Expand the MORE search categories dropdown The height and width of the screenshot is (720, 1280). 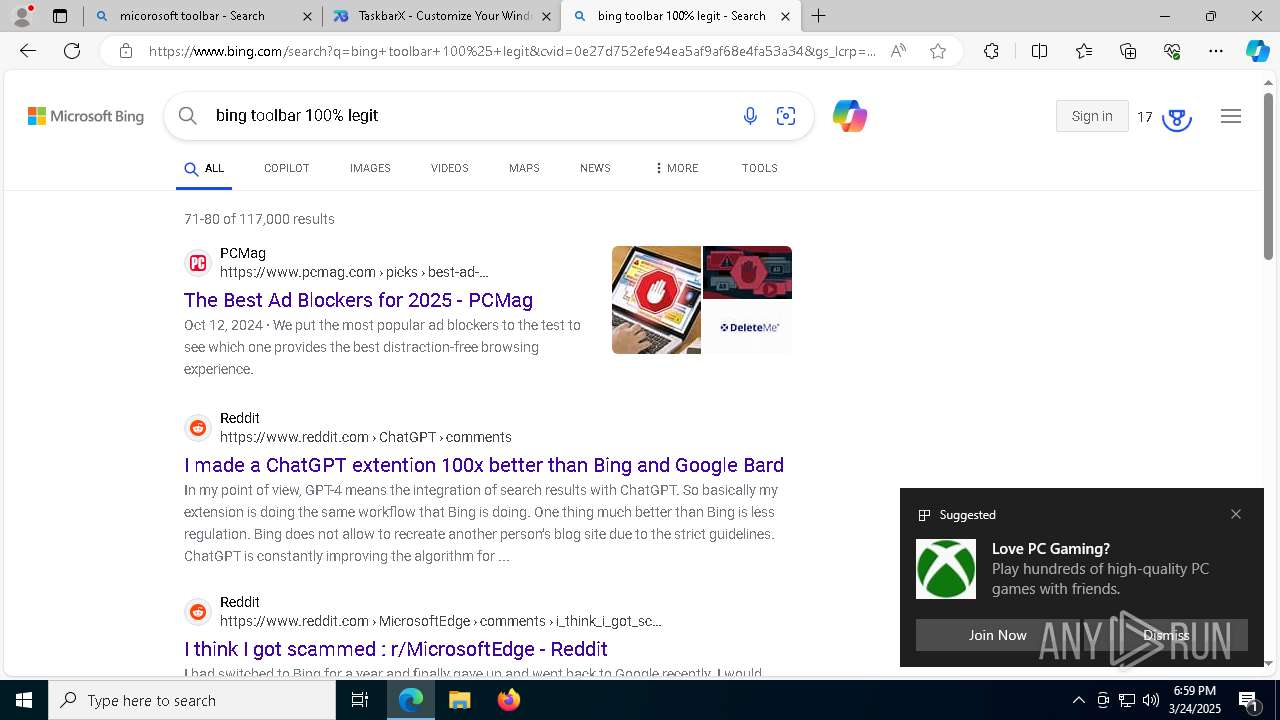click(676, 168)
